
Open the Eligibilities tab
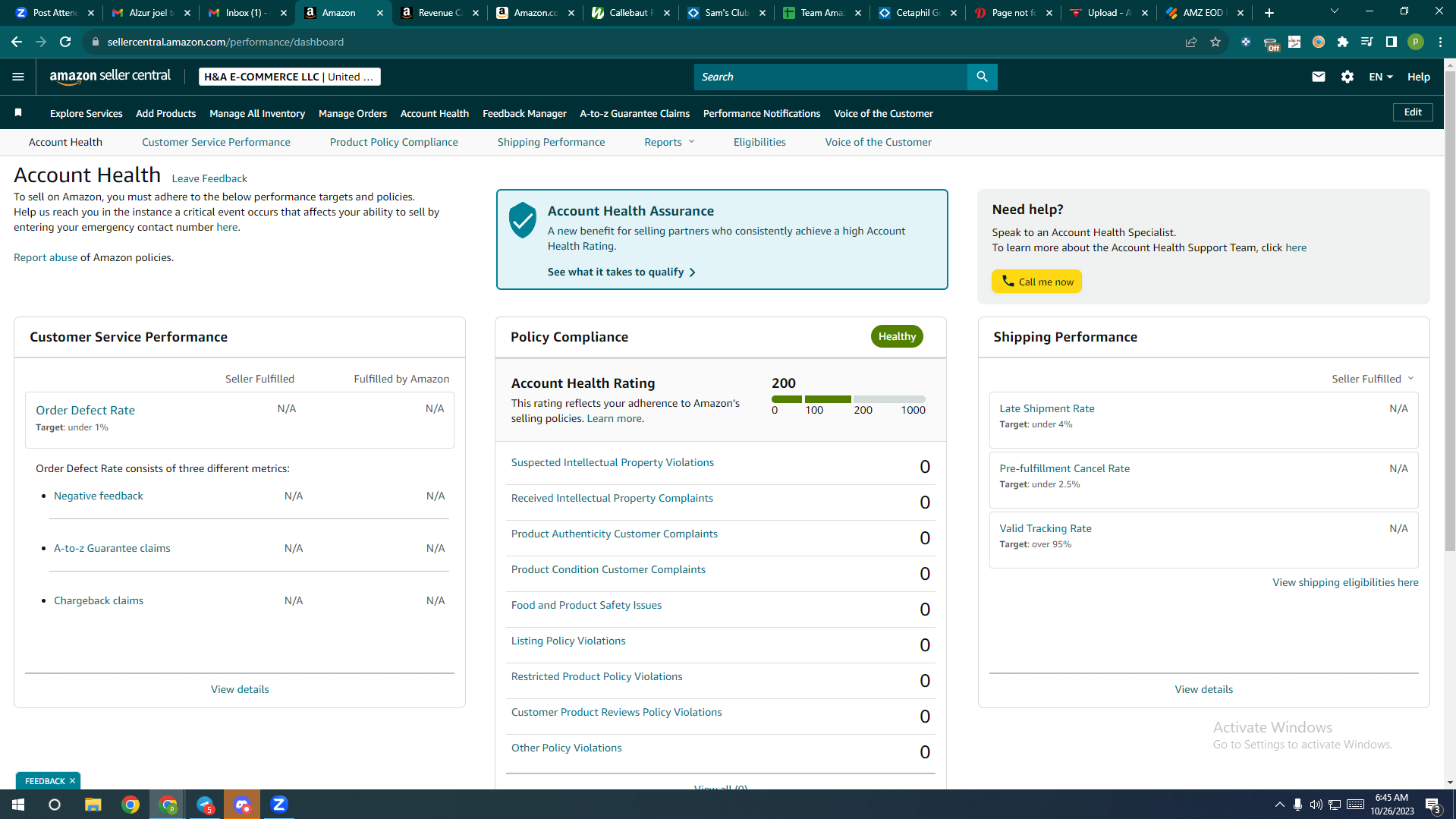point(759,142)
